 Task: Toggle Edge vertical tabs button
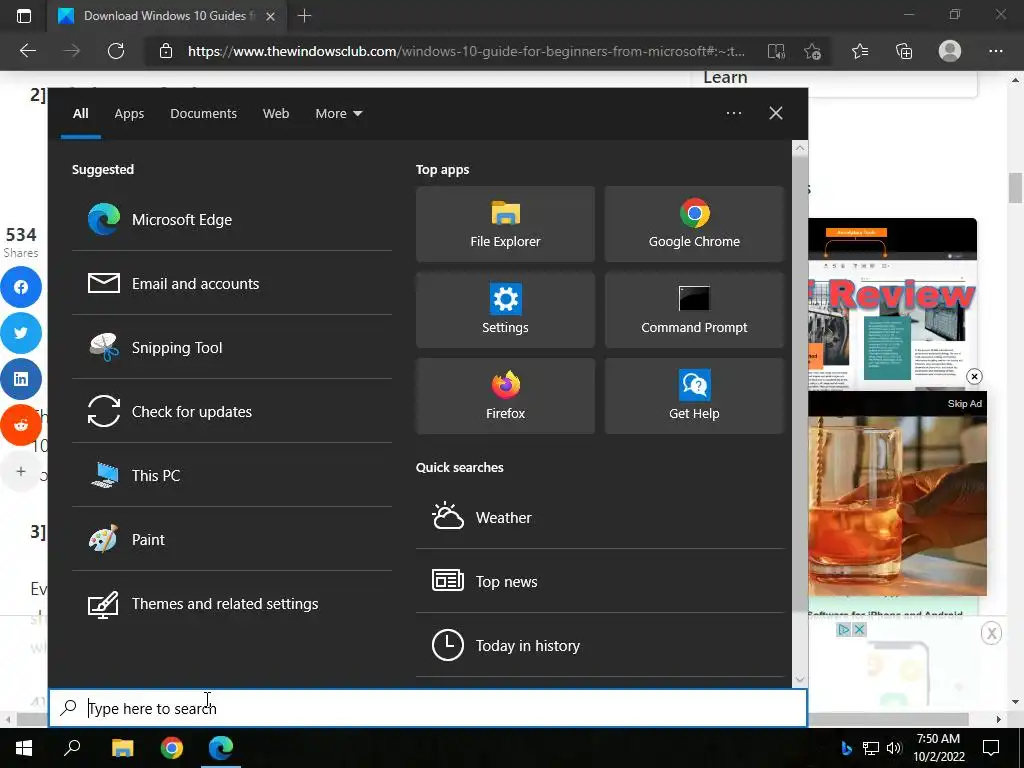[24, 16]
